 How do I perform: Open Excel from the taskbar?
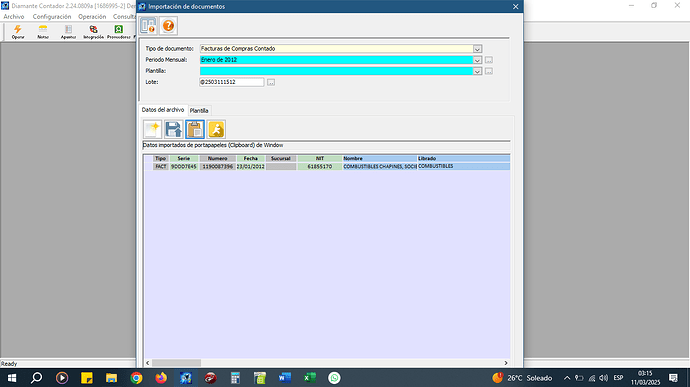coord(310,378)
